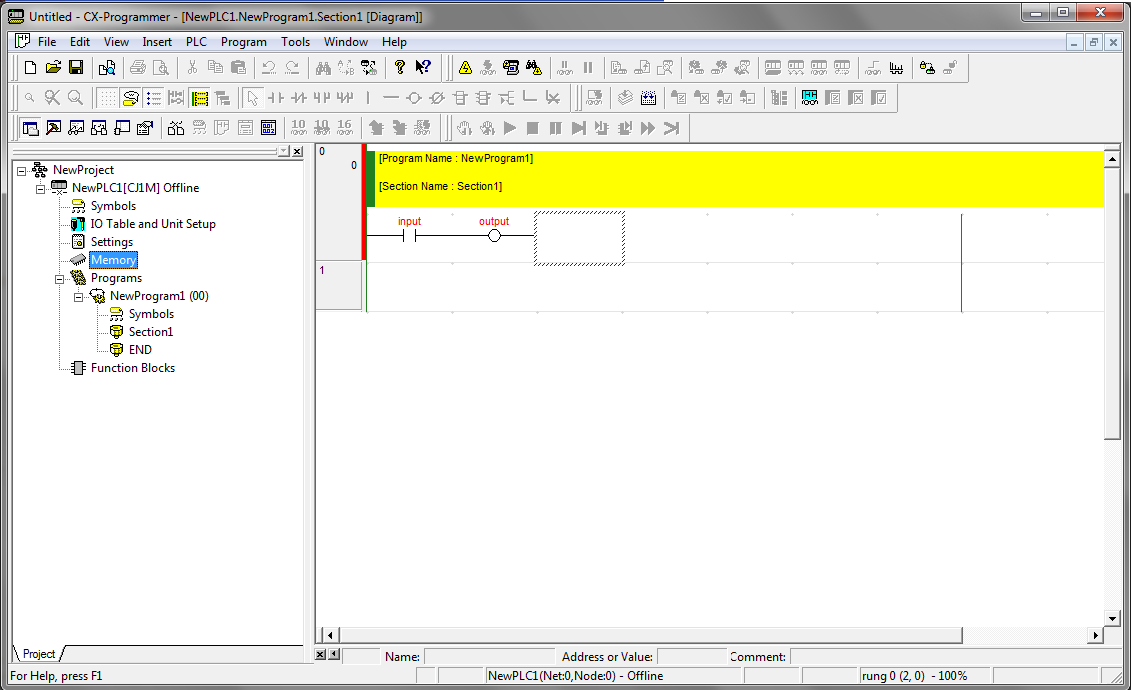The image size is (1131, 690).
Task: Select the END section item
Action: coord(140,350)
